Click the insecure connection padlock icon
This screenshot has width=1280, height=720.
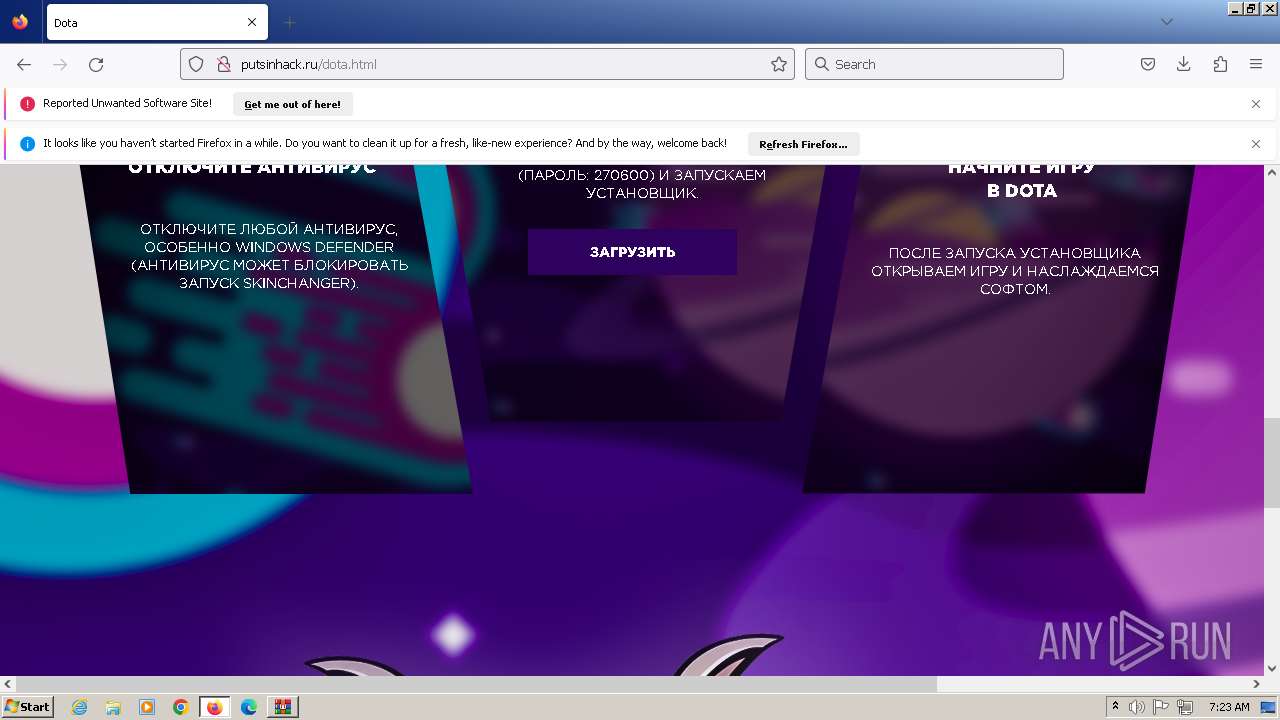click(x=224, y=64)
